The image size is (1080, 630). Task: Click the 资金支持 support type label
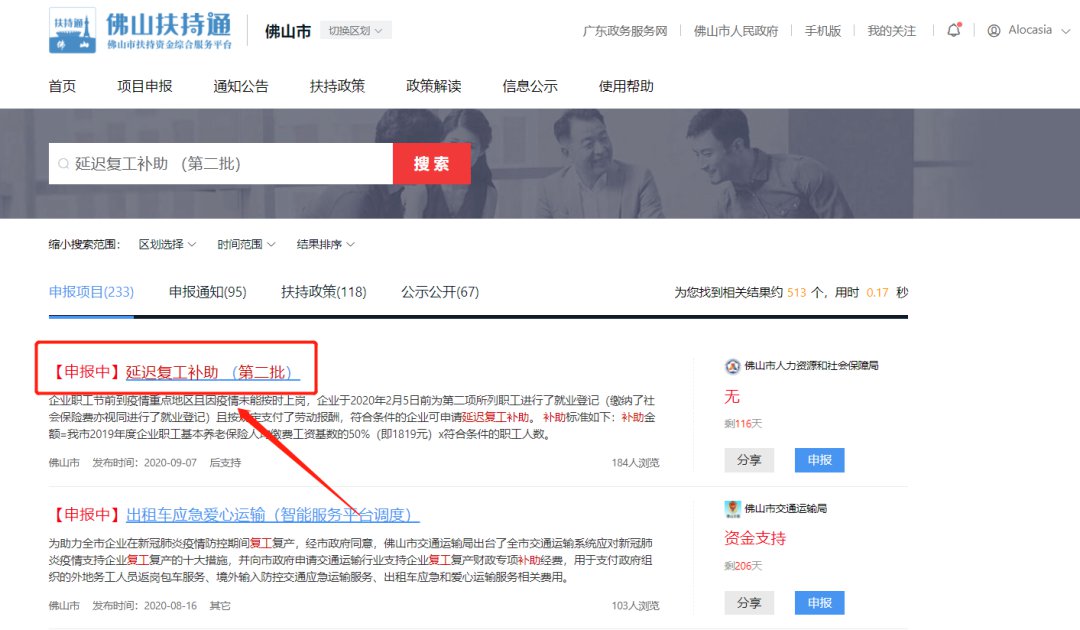(x=755, y=538)
